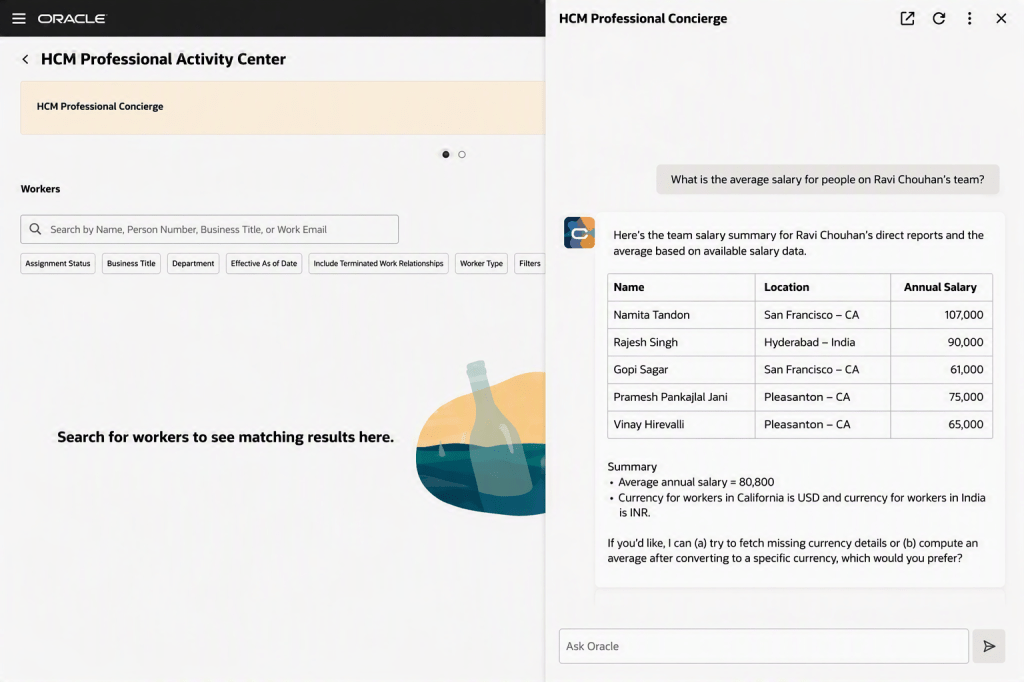This screenshot has height=682, width=1024.
Task: Select the Gopi Sagar cell
Action: [681, 370]
